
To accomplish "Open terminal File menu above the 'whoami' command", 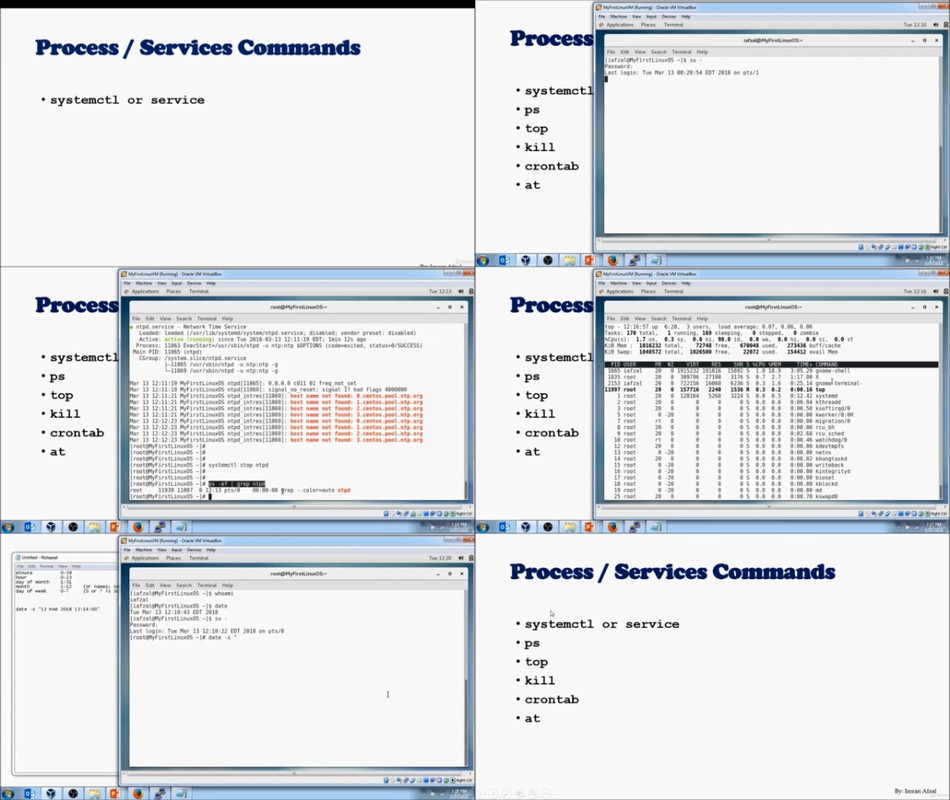I will pos(136,585).
